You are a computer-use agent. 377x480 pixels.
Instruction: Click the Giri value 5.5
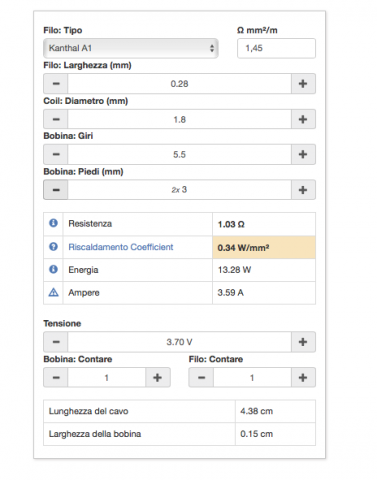click(179, 154)
